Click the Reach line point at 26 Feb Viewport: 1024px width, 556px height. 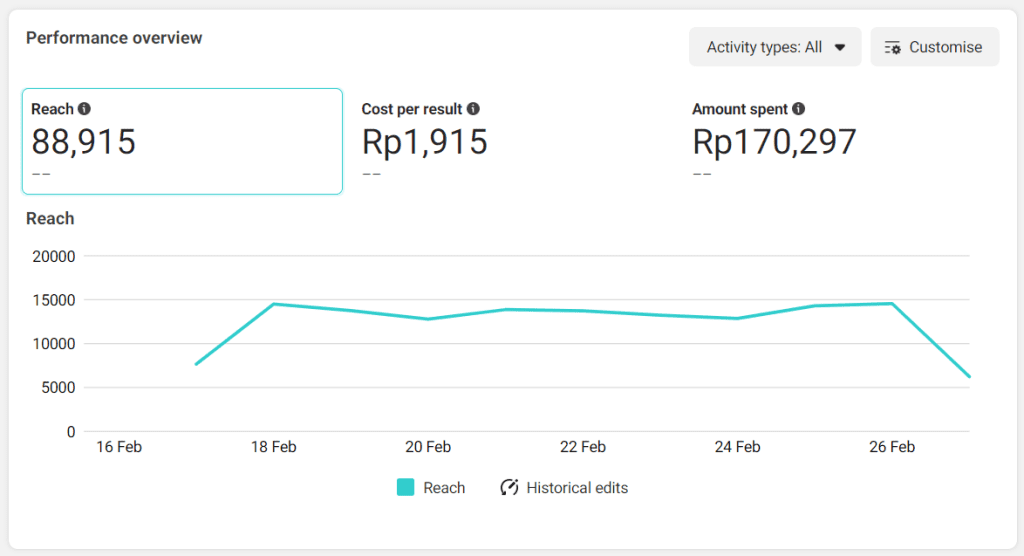(891, 304)
